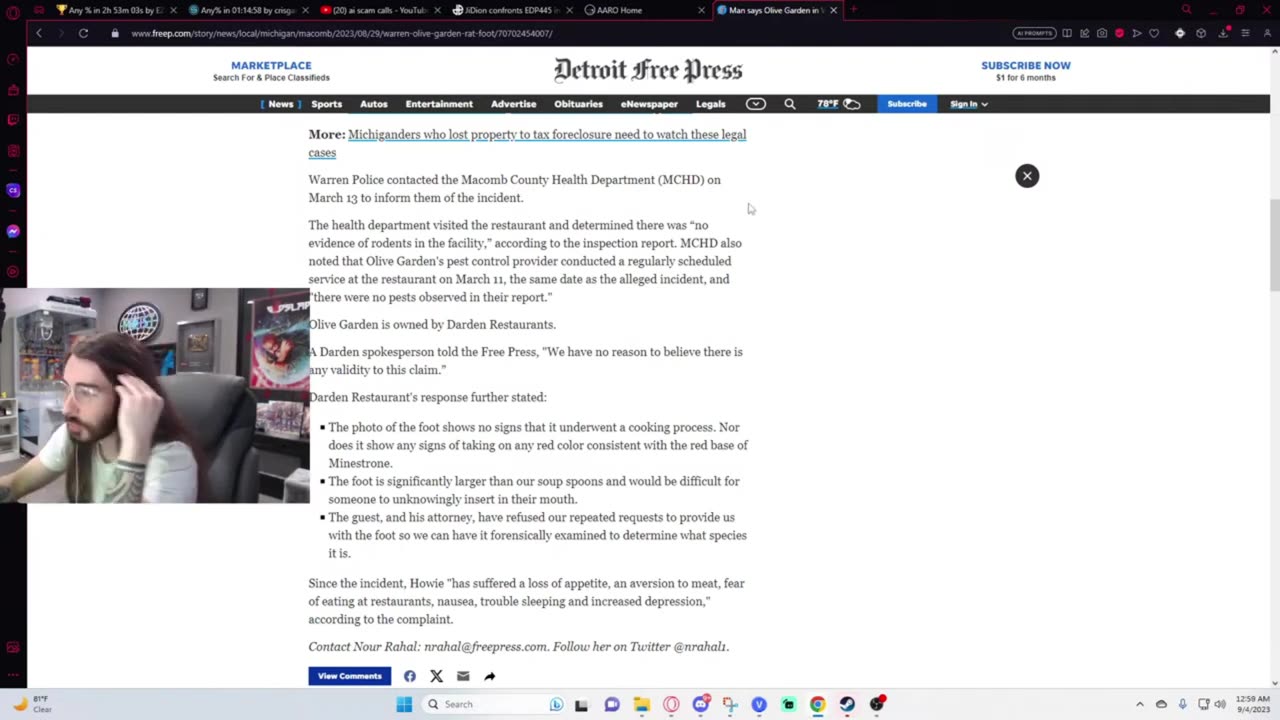Viewport: 1280px width, 720px height.
Task: Open the Marketplace classifieds link
Action: coord(271,71)
